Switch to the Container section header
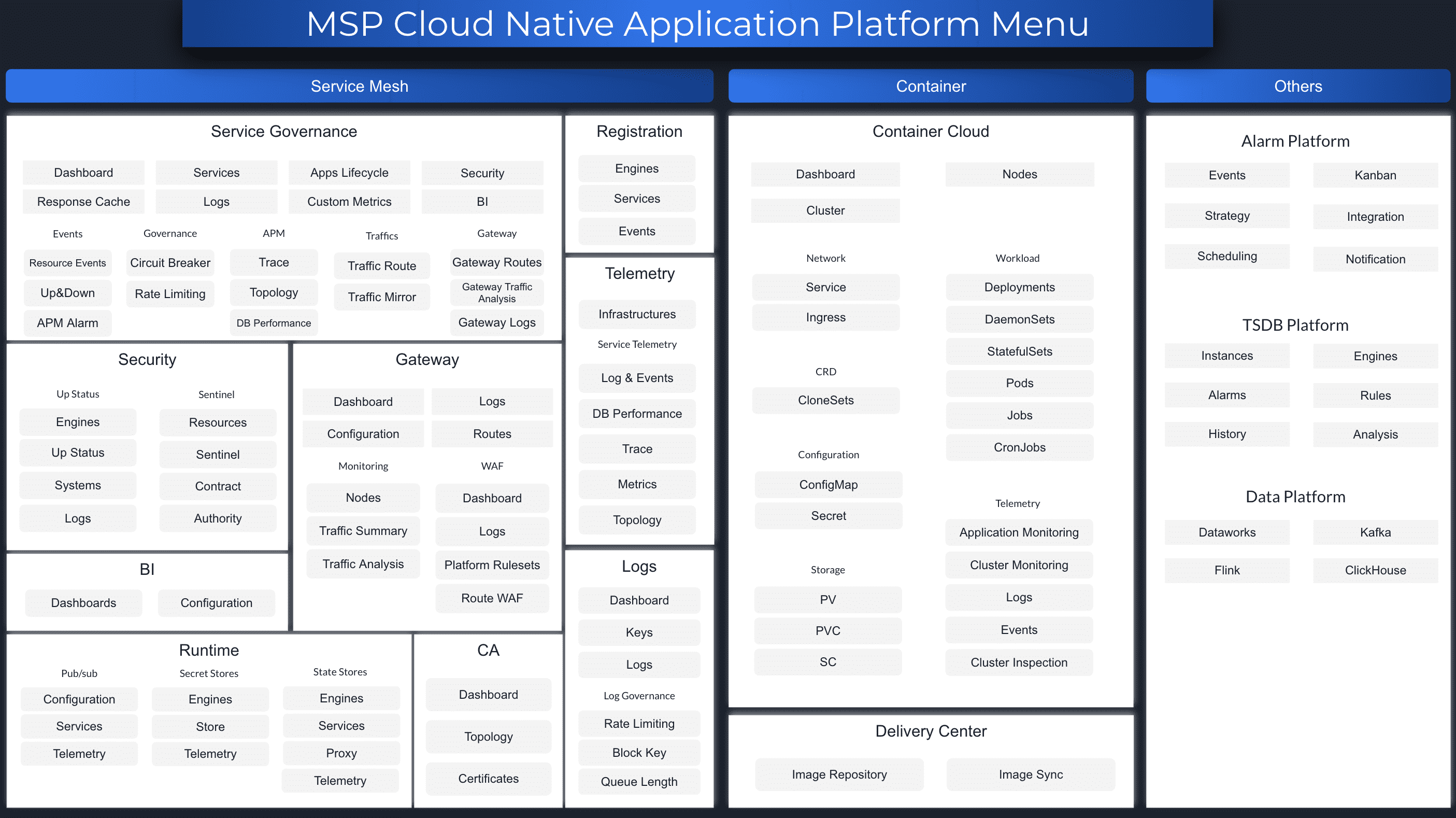 (x=931, y=86)
